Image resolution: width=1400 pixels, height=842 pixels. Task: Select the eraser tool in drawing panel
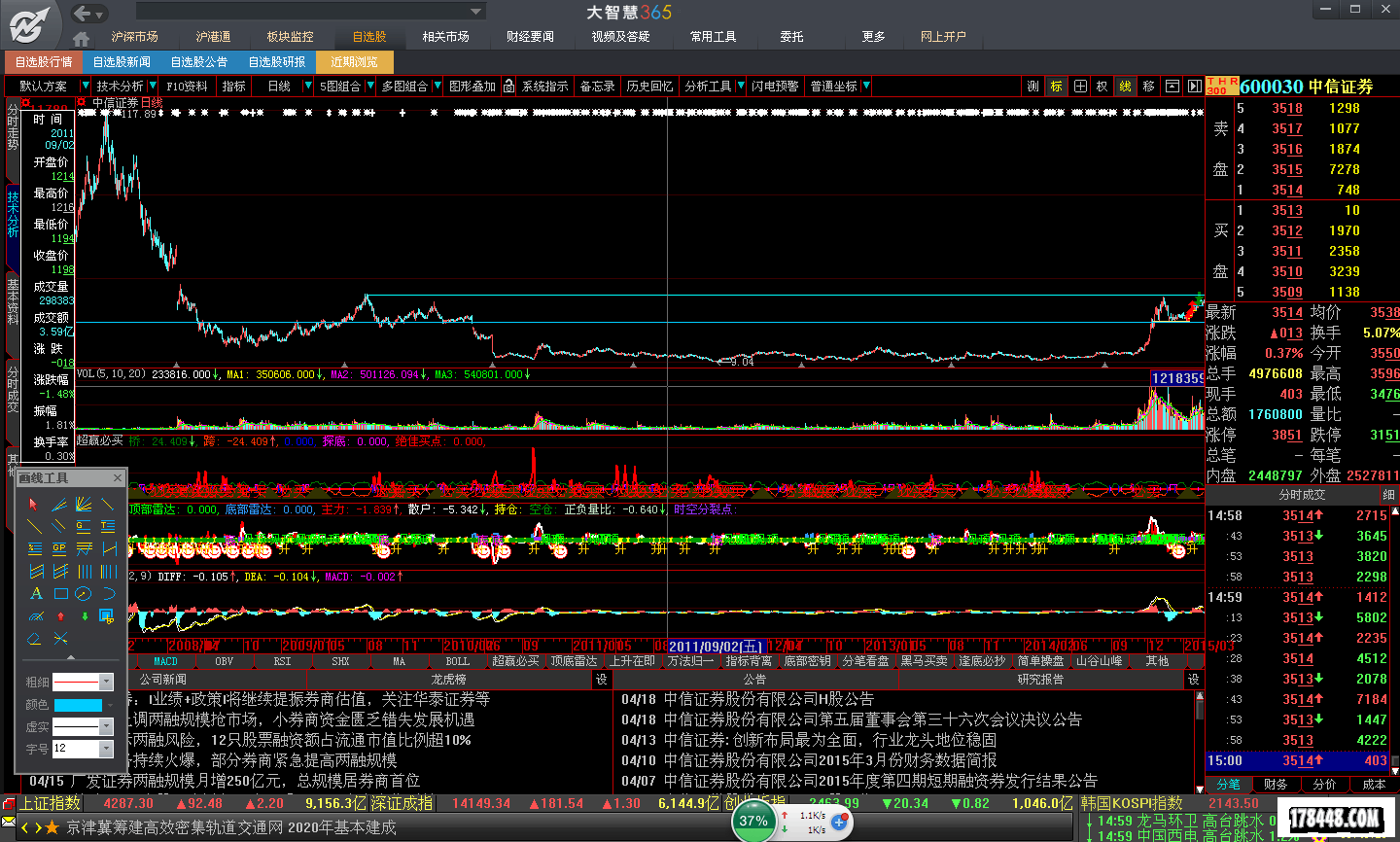pyautogui.click(x=35, y=639)
